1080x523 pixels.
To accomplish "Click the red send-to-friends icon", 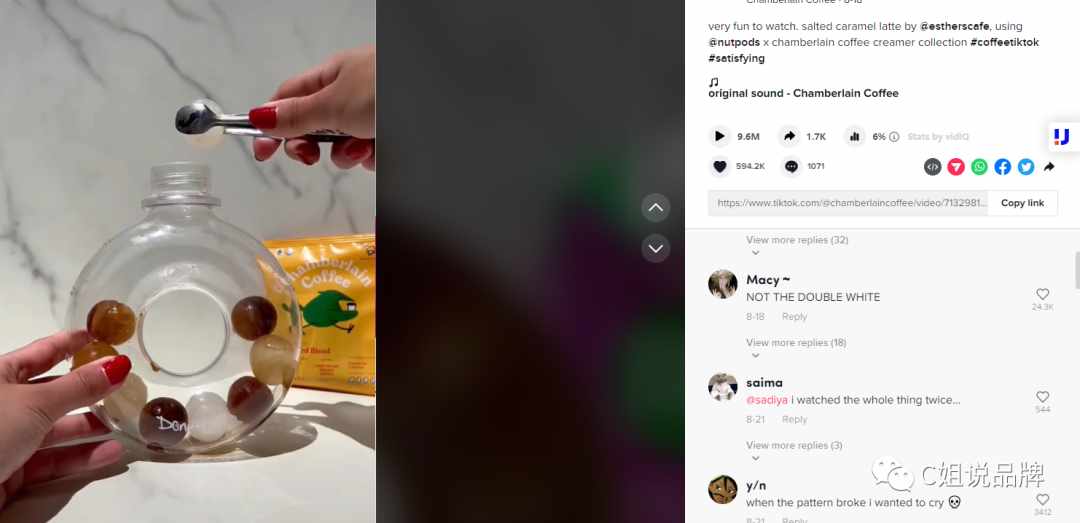I will tap(956, 166).
